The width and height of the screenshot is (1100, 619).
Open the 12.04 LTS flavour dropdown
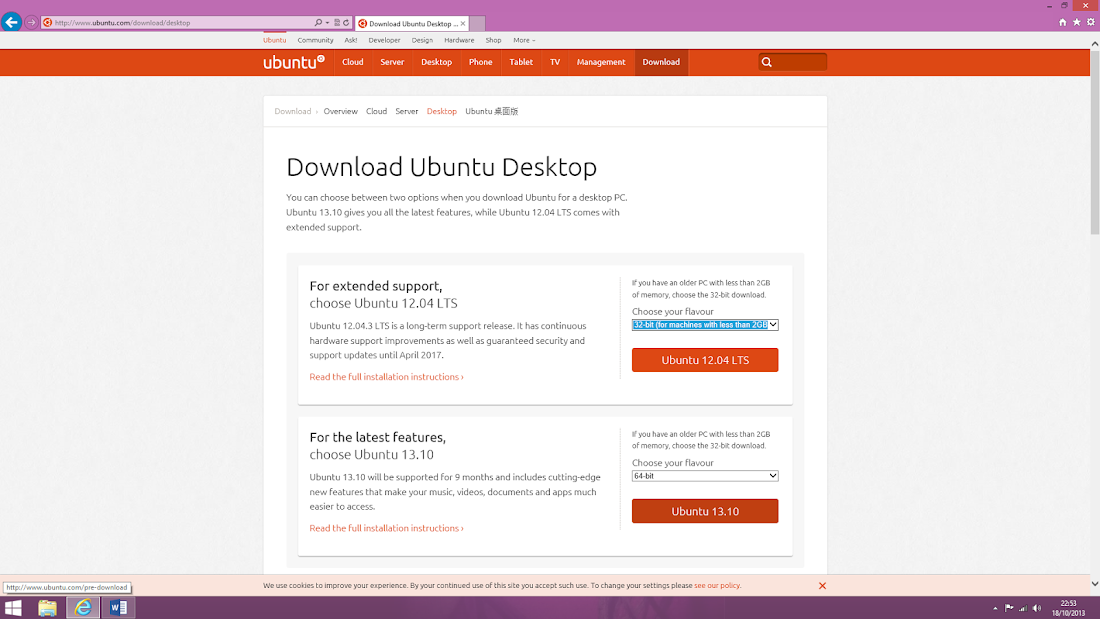coord(705,325)
